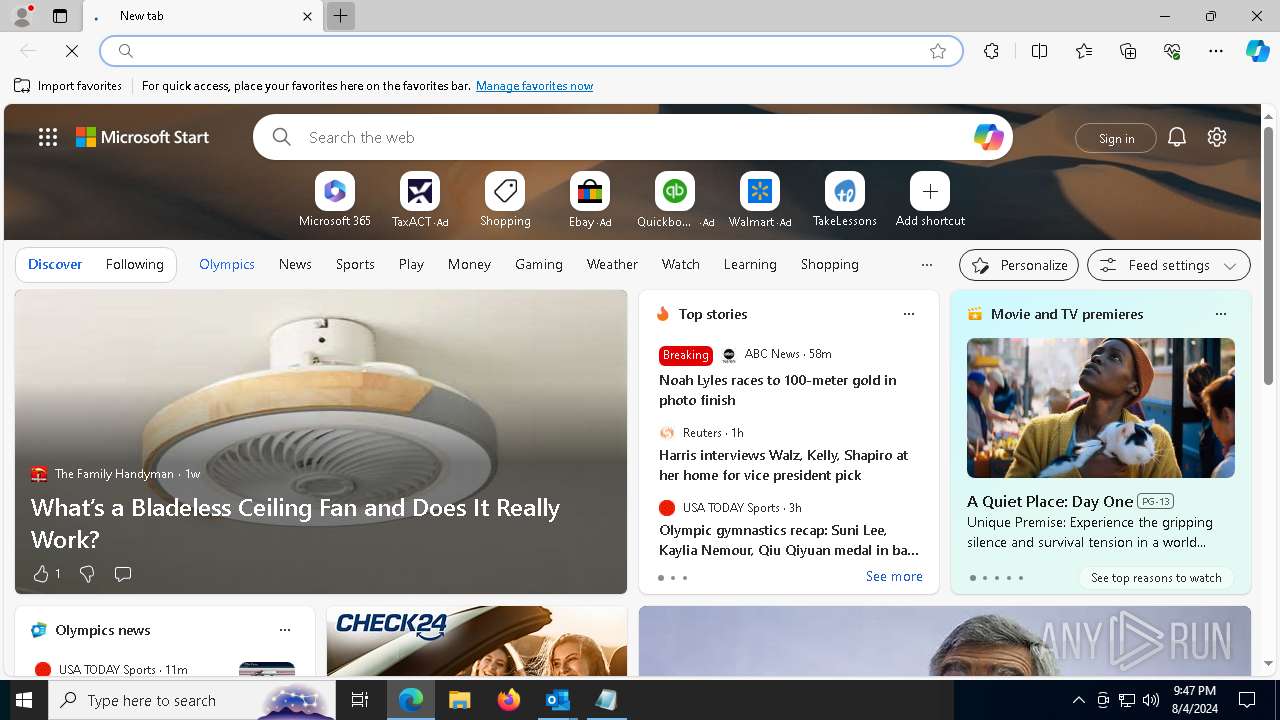Screen dimensions: 1280x720
Task: Click the page vertical scrollbar thumb
Action: tap(1268, 255)
